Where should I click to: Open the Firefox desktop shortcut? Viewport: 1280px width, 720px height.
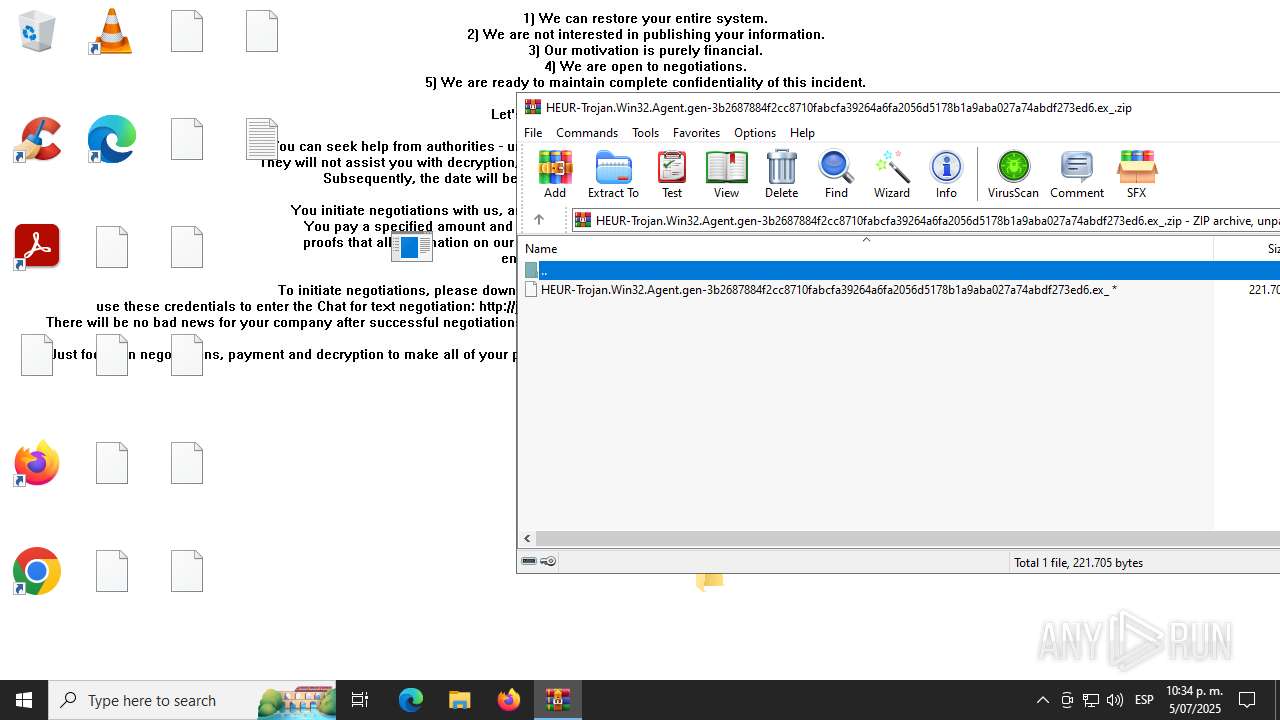click(x=37, y=463)
